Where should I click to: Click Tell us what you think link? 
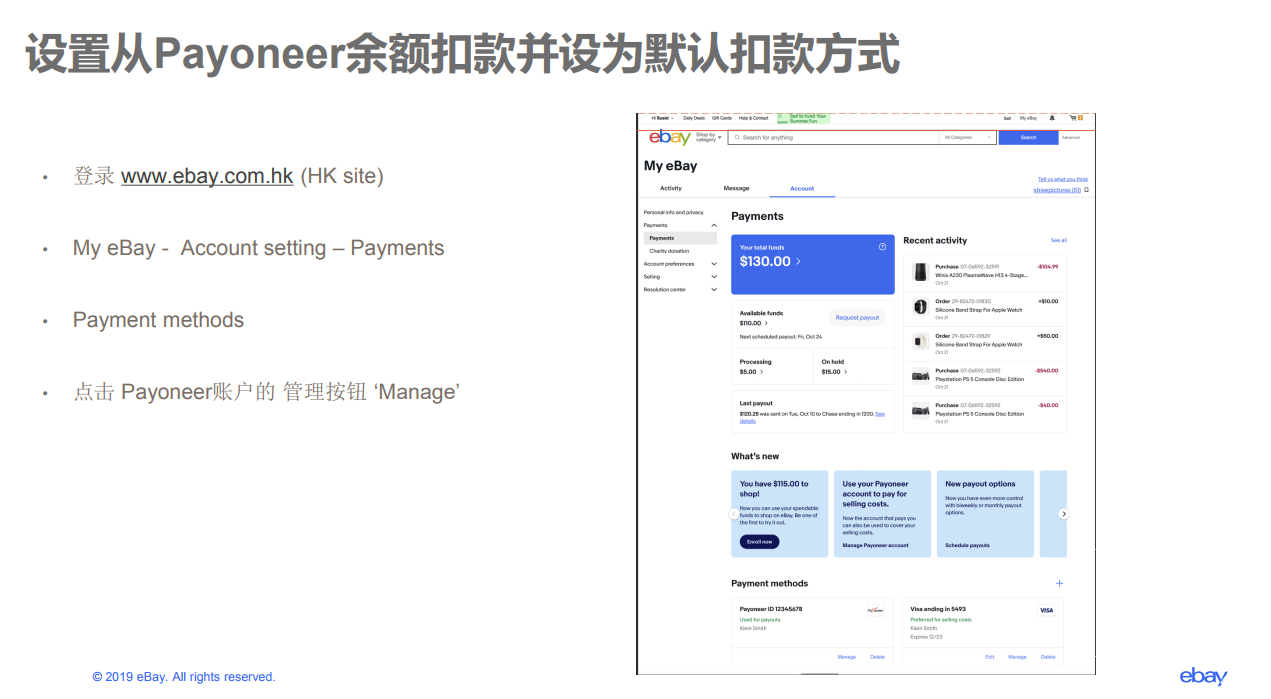coord(1063,179)
